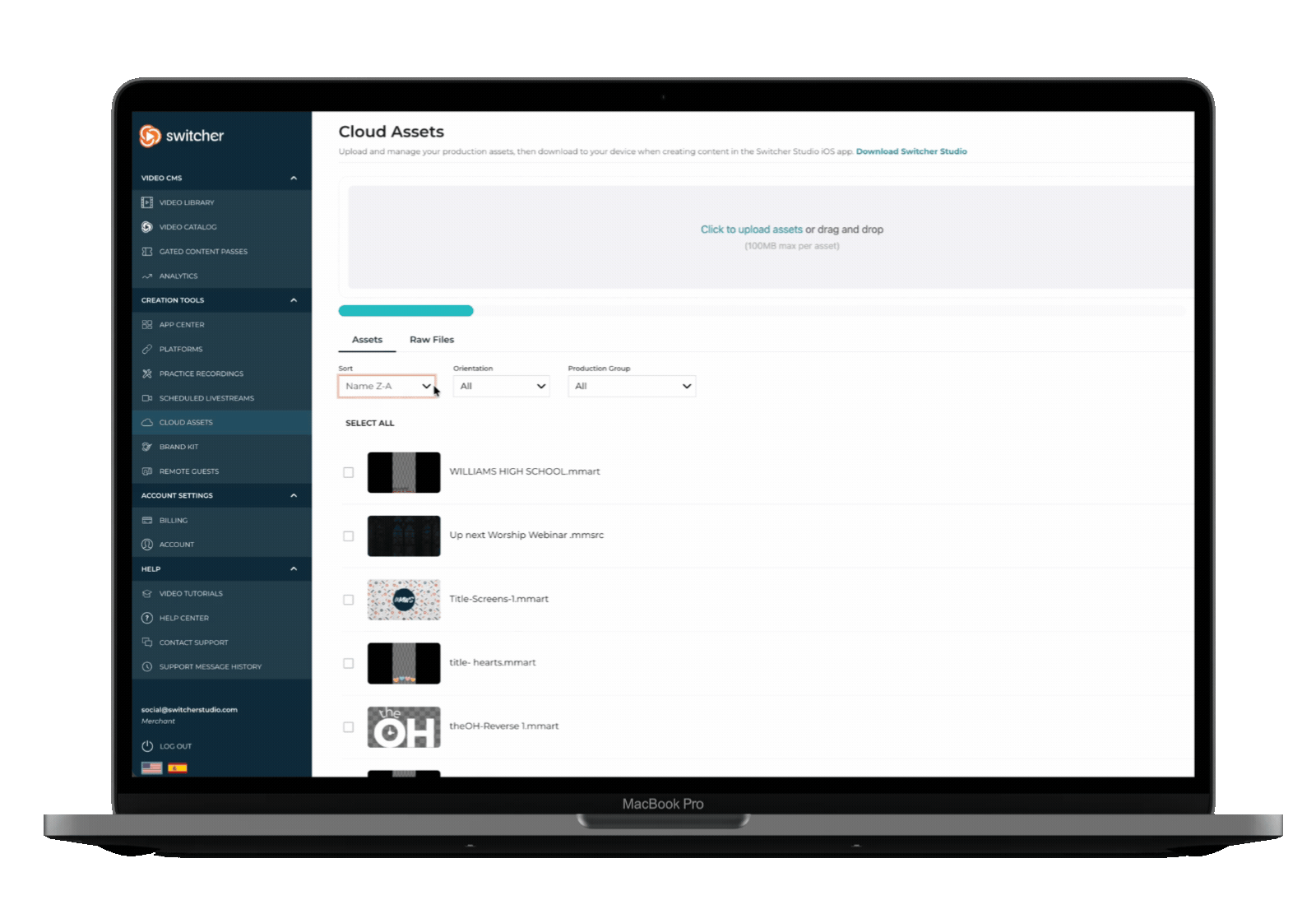
Task: Open Video Library menu item
Action: 222,202
